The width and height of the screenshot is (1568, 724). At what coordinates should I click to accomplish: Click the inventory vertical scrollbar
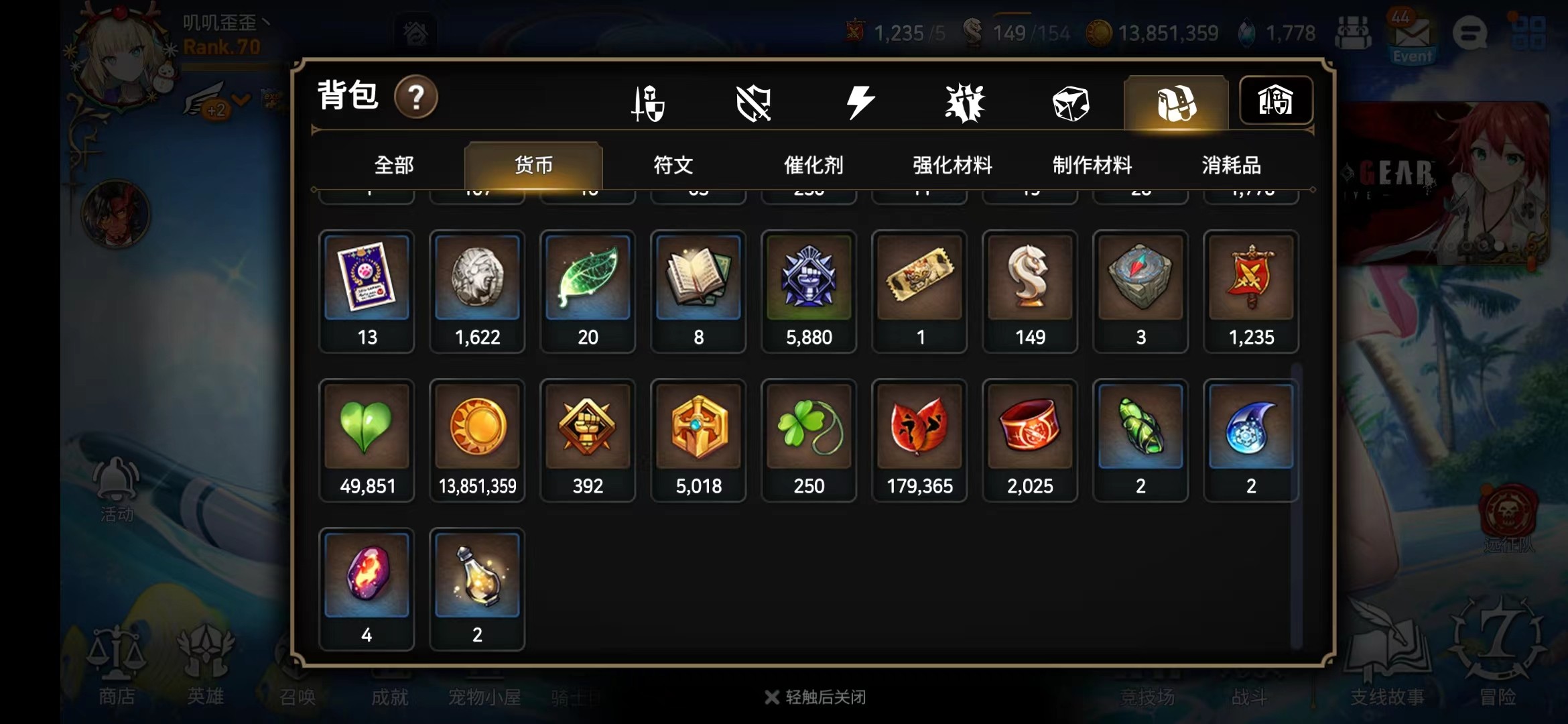click(x=1297, y=506)
